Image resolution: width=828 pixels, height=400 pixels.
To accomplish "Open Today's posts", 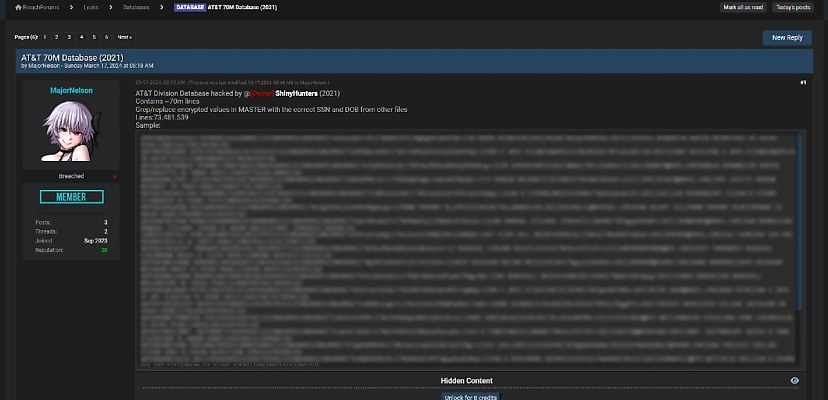I will 793,7.
